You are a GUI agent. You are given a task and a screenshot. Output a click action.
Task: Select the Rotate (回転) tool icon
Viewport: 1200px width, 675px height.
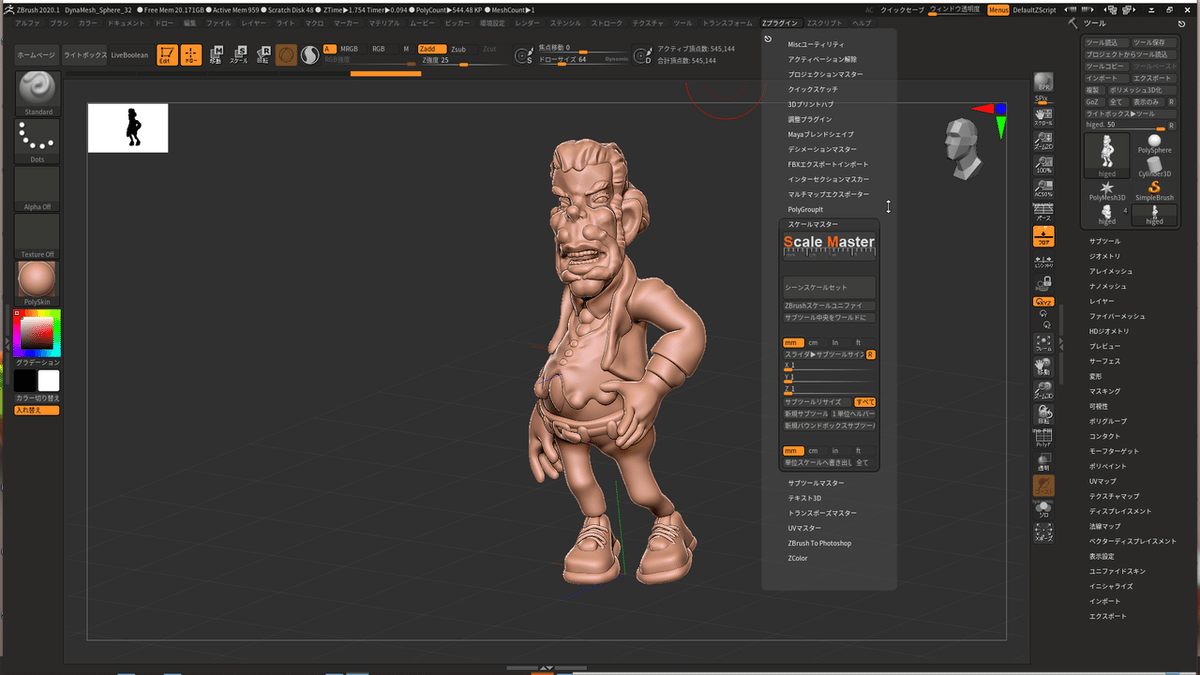(x=262, y=54)
